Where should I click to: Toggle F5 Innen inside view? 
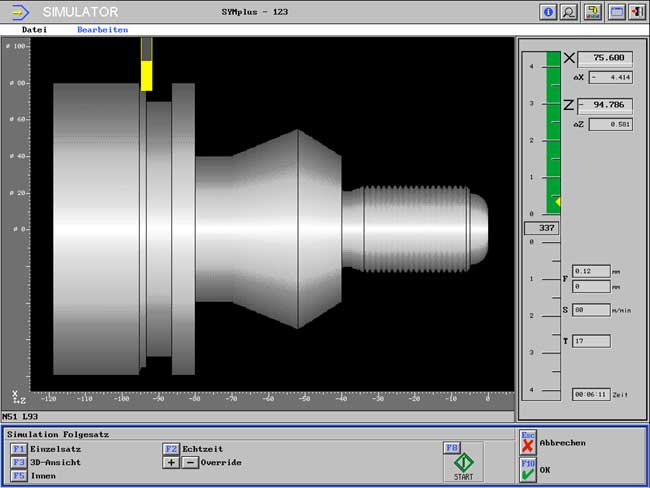tap(18, 475)
